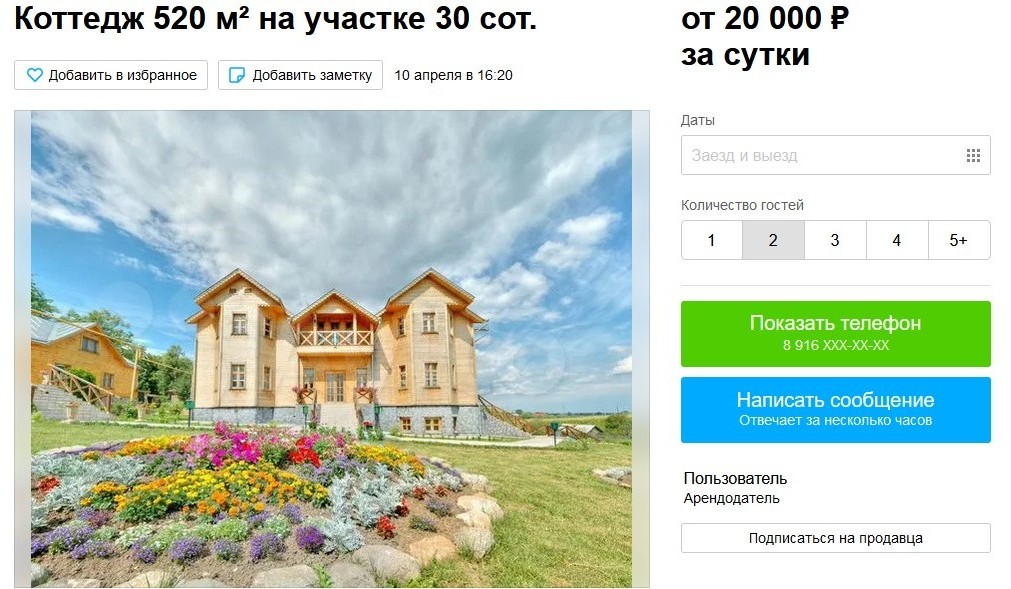Screen dimensions: 1011x589
Task: Click Подписаться на продавца button
Action: click(x=836, y=538)
